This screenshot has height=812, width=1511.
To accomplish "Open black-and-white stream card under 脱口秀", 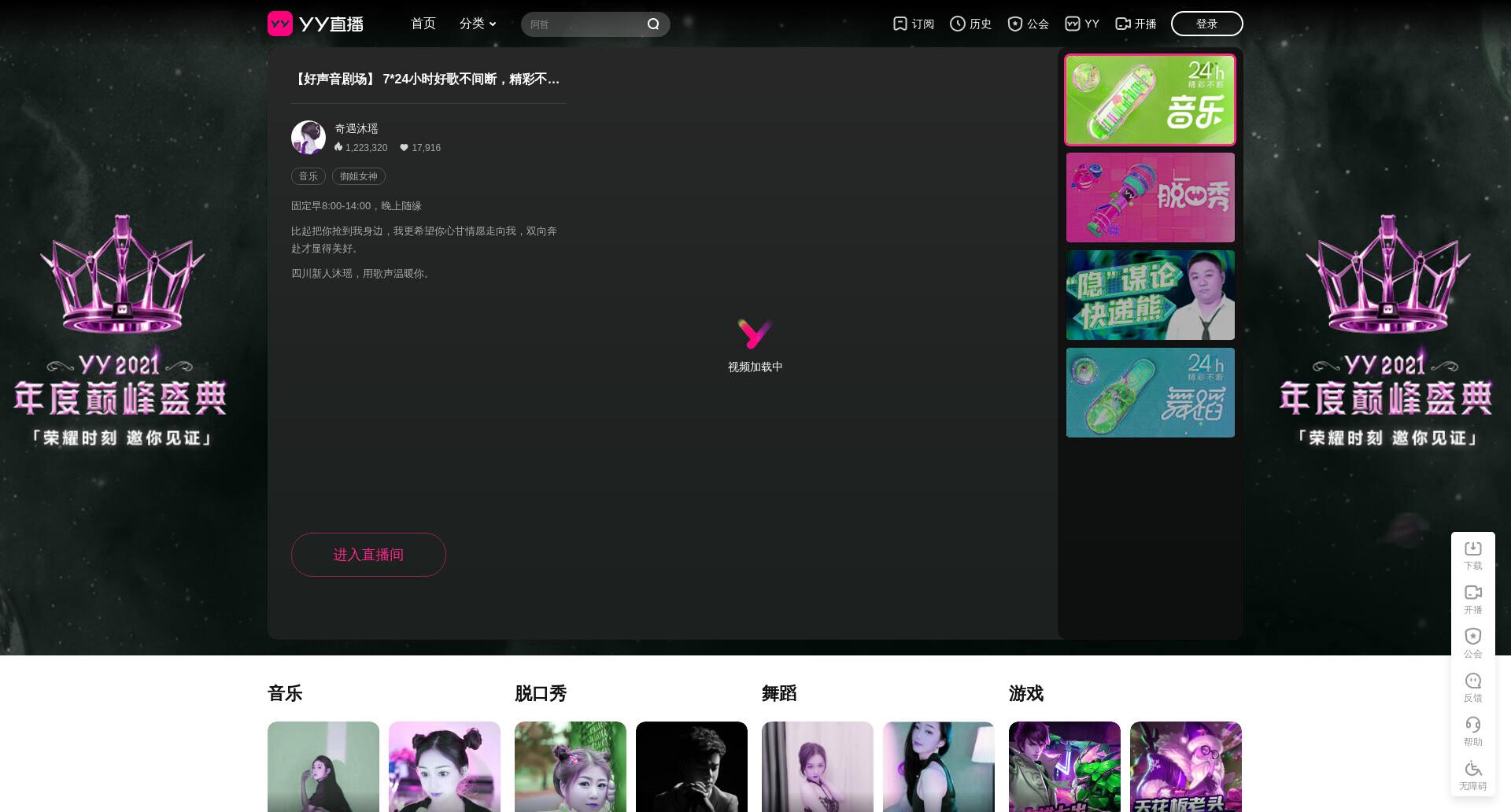I will click(692, 766).
